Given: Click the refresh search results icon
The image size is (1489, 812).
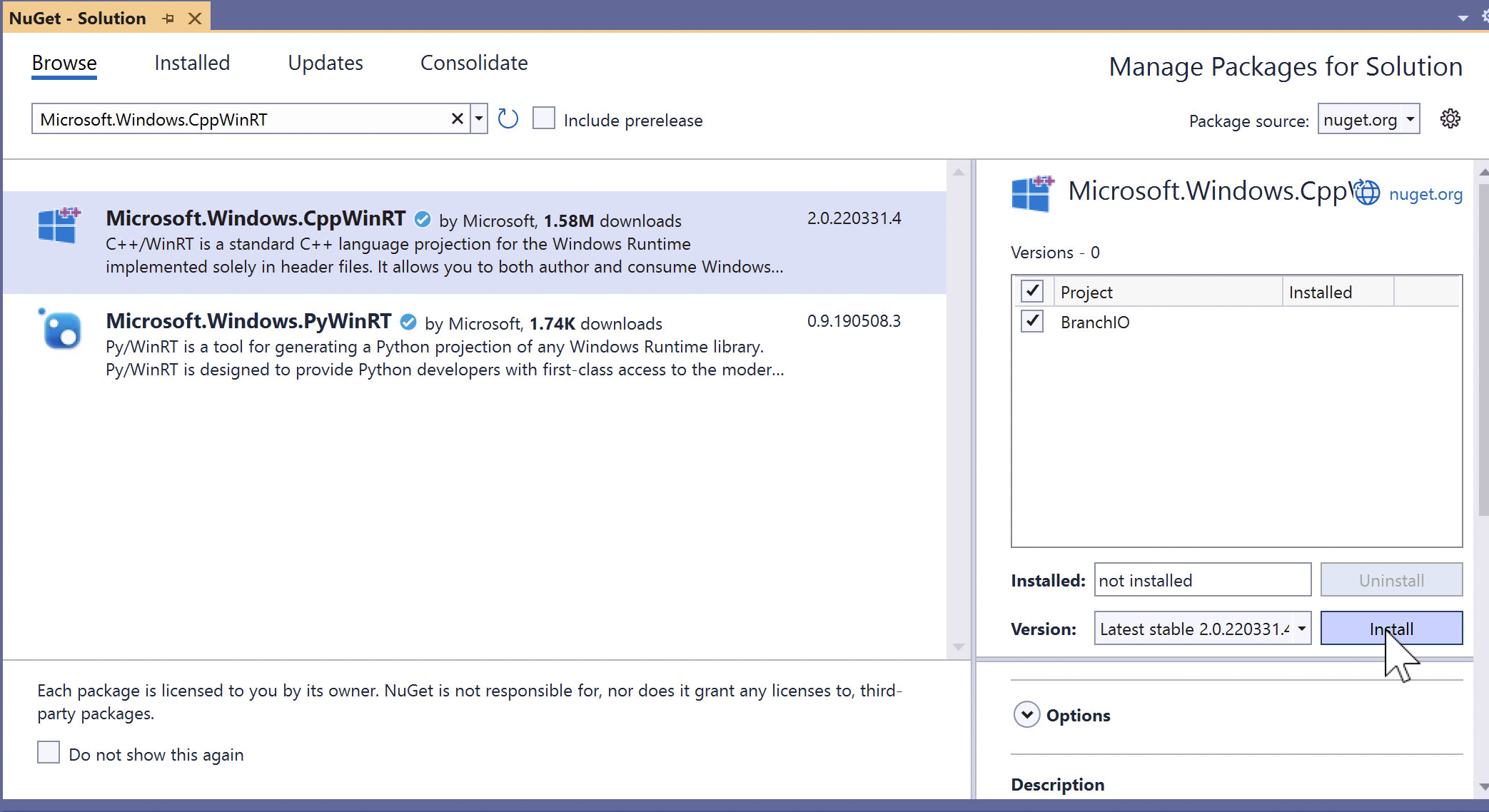Looking at the screenshot, I should point(508,118).
